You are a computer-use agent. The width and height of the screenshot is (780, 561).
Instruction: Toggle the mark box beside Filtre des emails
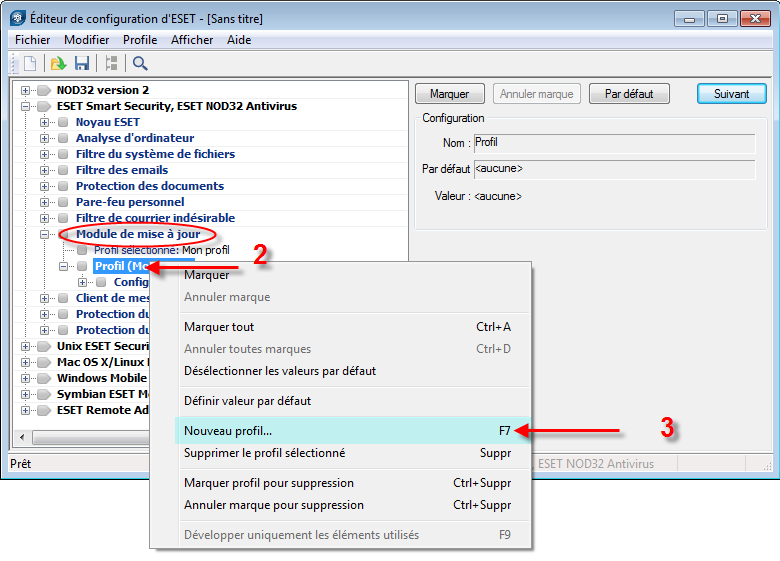point(63,170)
